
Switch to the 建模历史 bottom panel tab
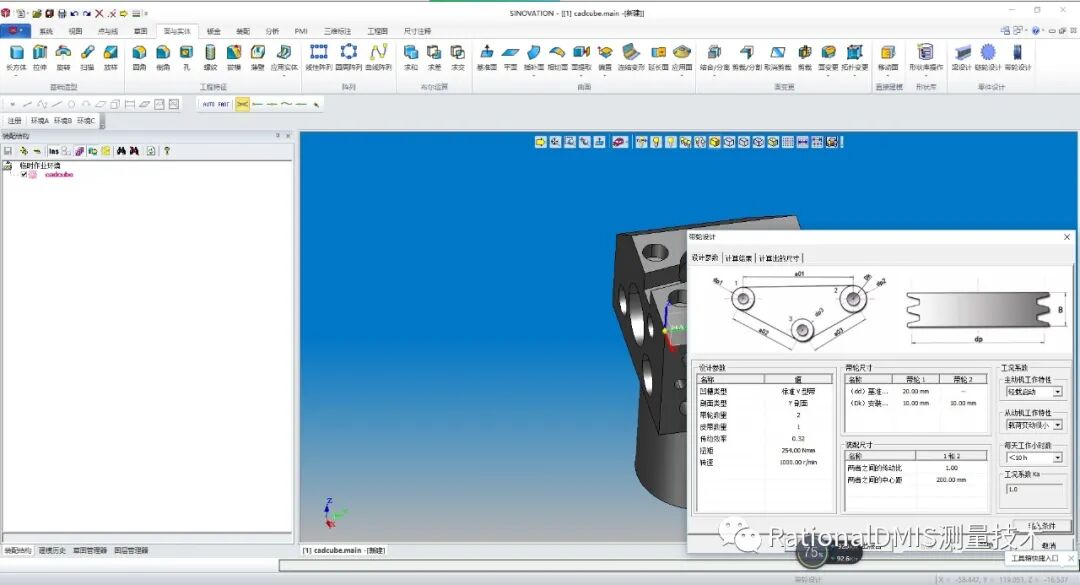coord(52,551)
